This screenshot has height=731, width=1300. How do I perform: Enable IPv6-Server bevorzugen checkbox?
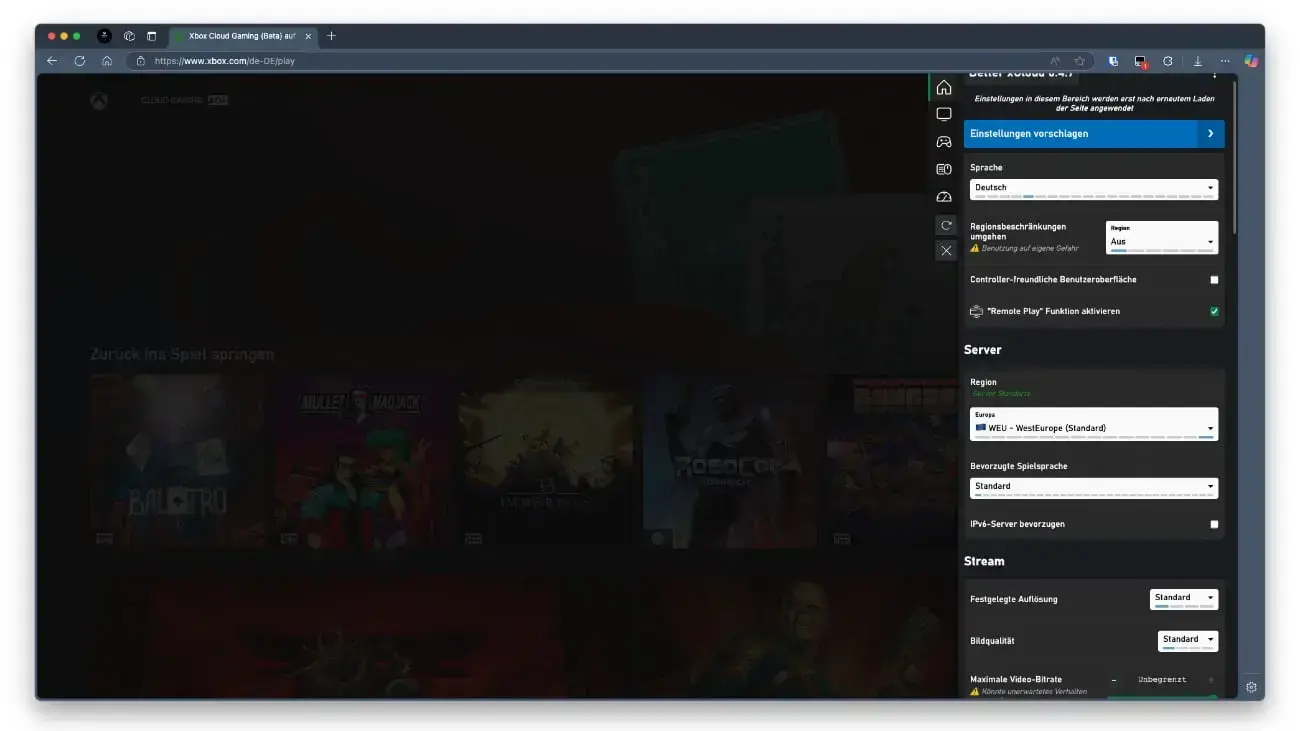1214,524
